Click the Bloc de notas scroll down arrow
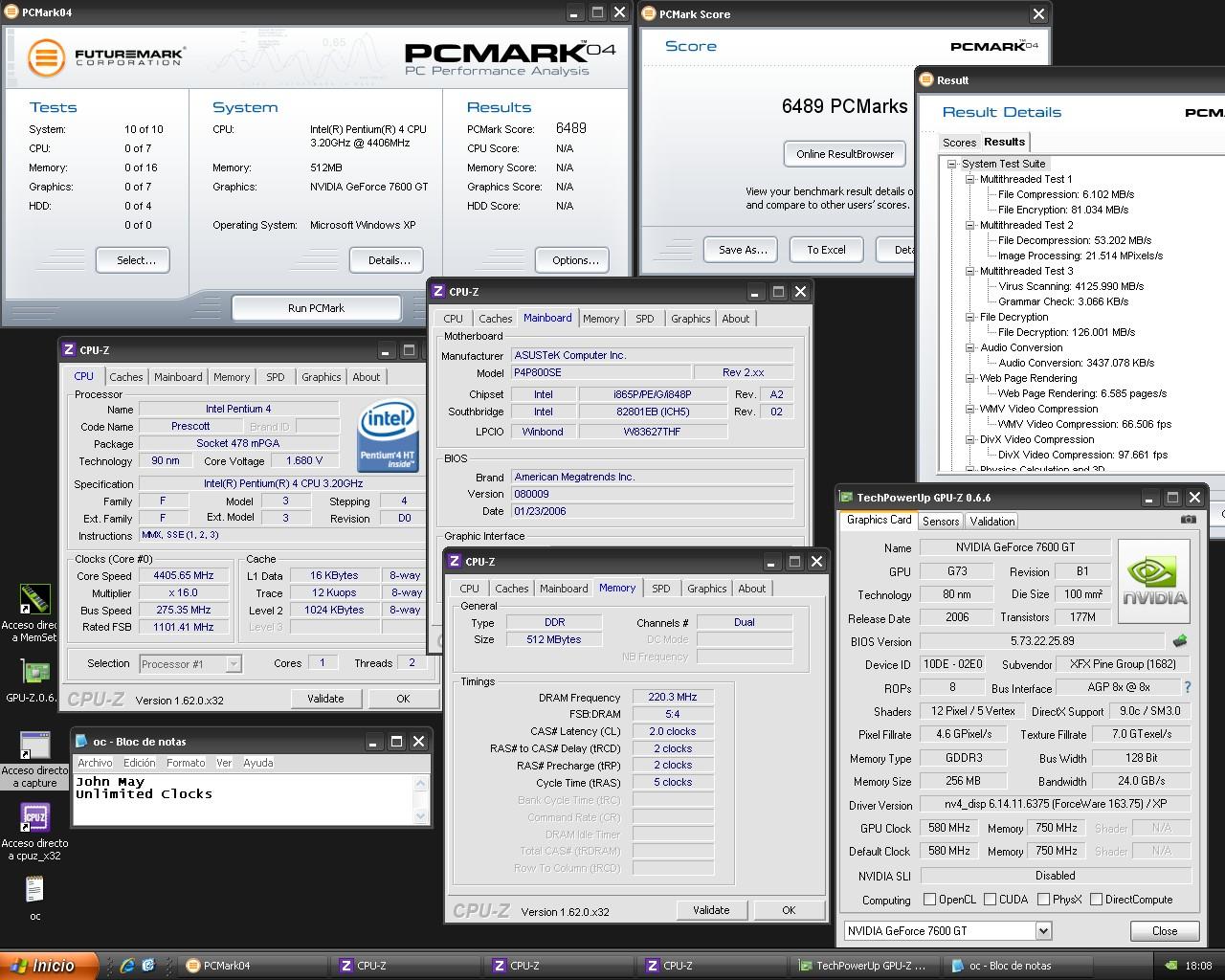The height and width of the screenshot is (980, 1225). point(421,816)
